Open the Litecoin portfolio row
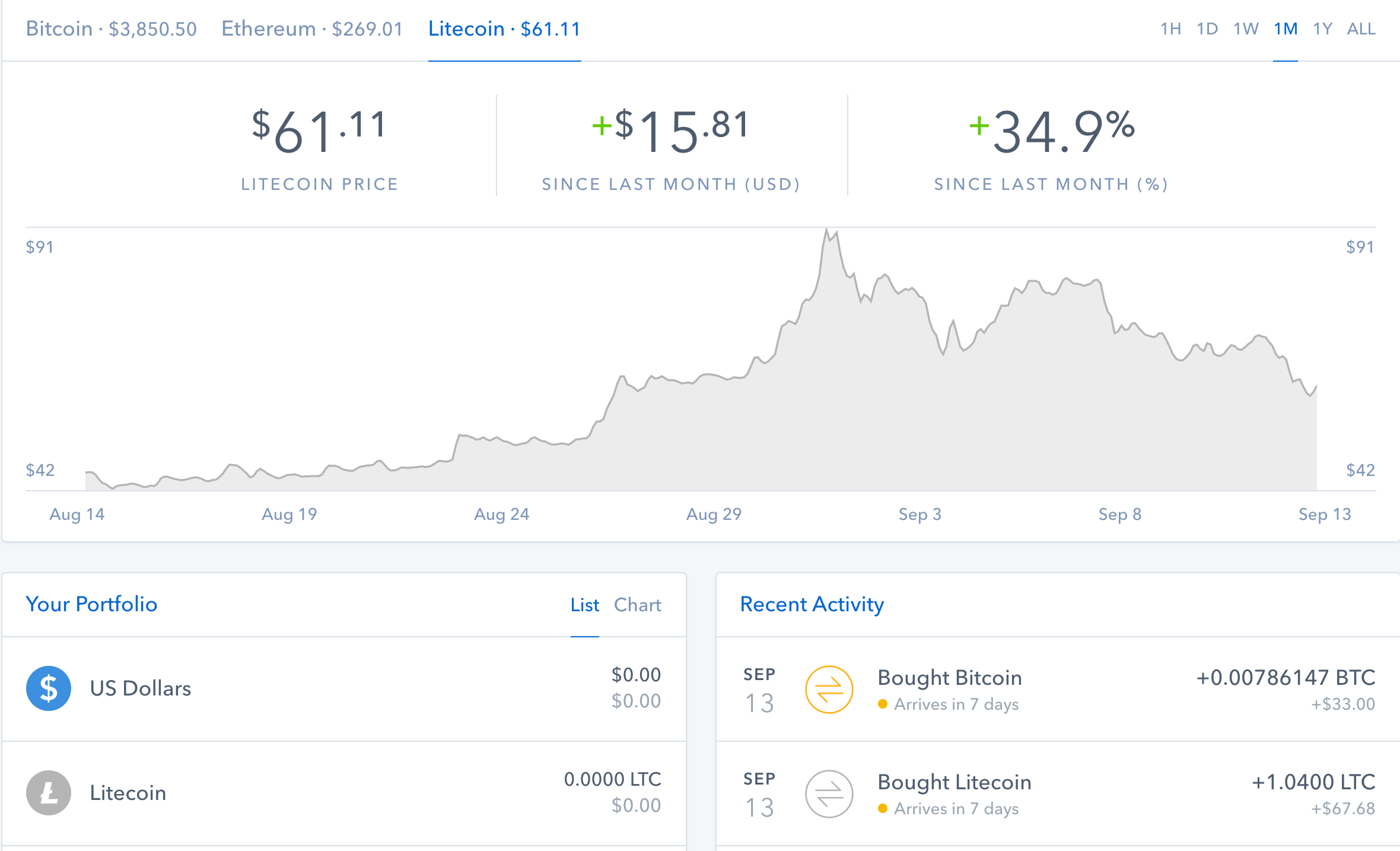Screen dimensions: 1400x851 coord(344,793)
